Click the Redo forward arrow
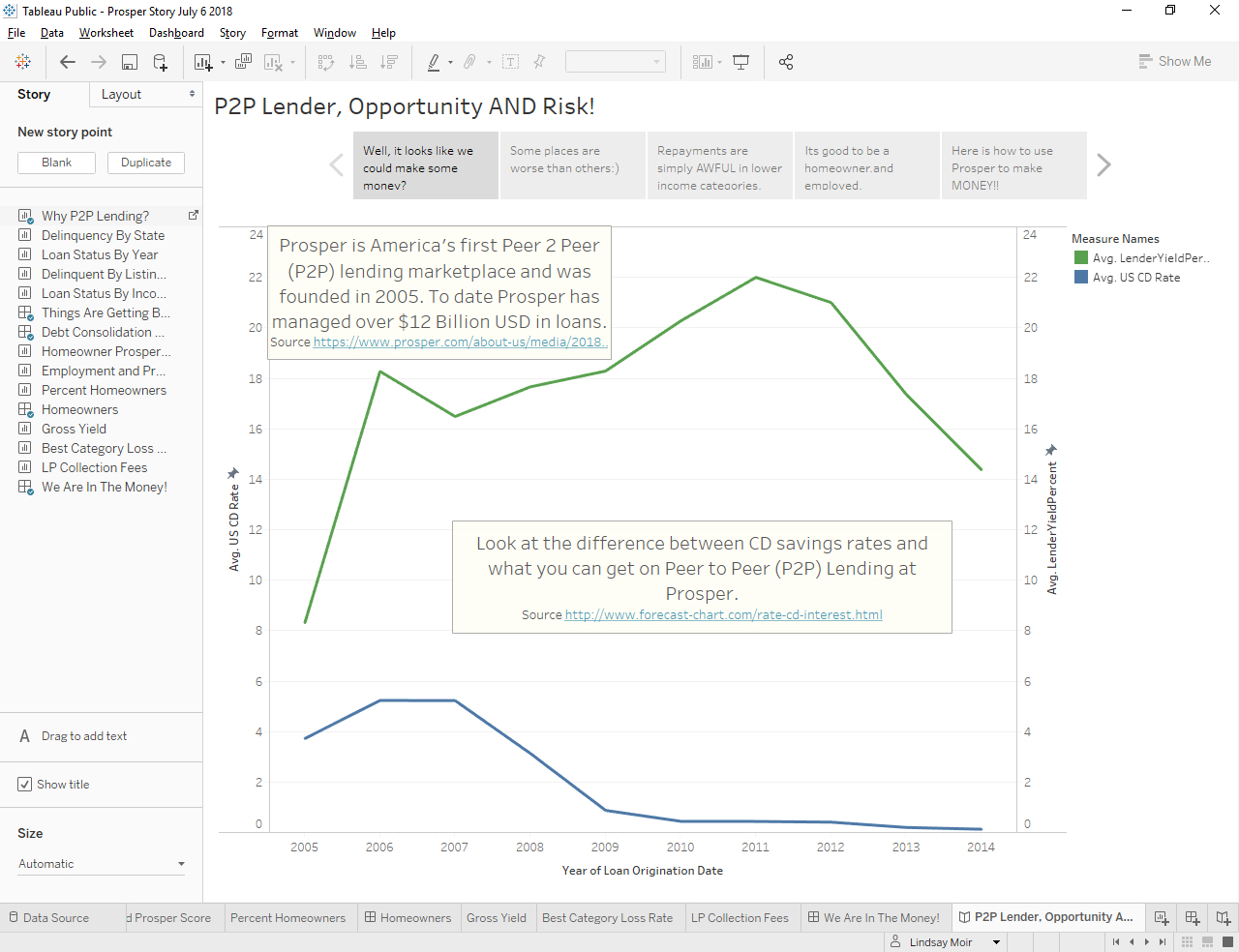 tap(99, 62)
